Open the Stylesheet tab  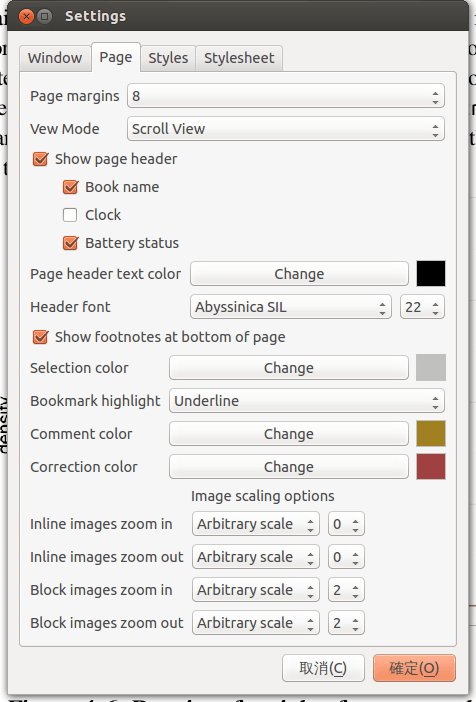[239, 58]
